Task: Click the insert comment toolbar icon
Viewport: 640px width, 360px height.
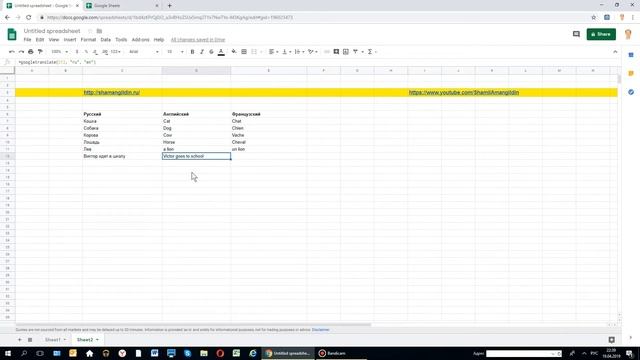Action: pos(336,52)
